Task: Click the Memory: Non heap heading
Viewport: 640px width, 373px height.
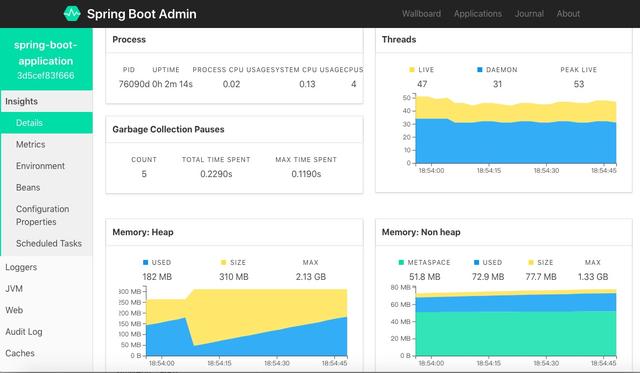Action: (421, 232)
